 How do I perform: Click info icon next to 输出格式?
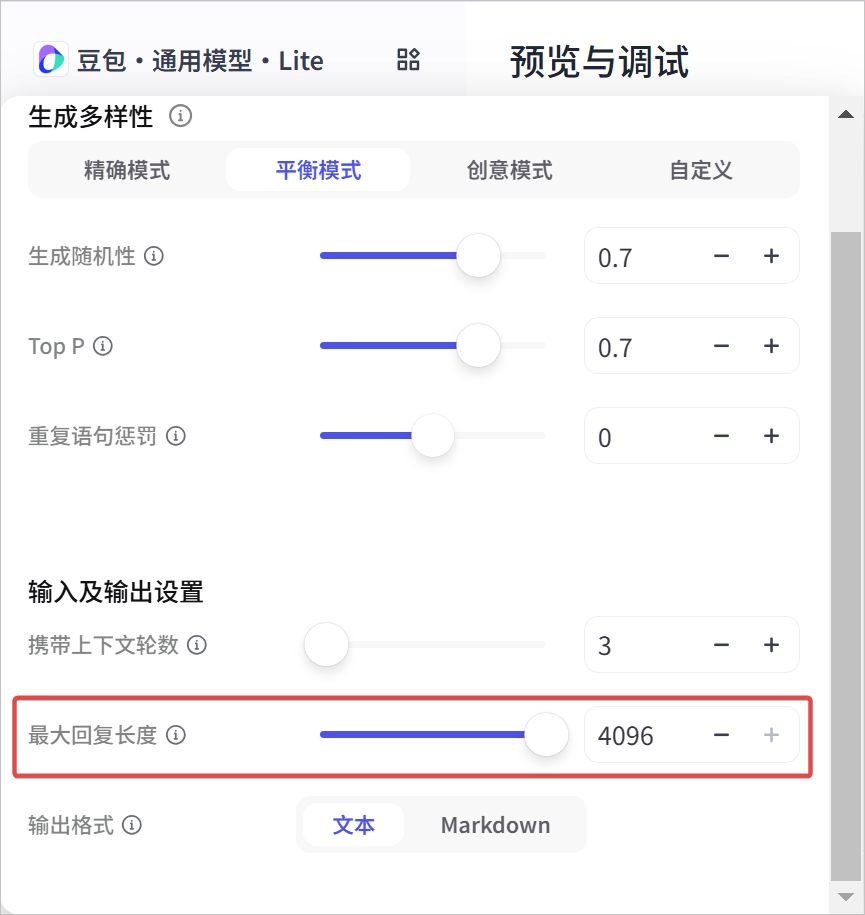132,825
